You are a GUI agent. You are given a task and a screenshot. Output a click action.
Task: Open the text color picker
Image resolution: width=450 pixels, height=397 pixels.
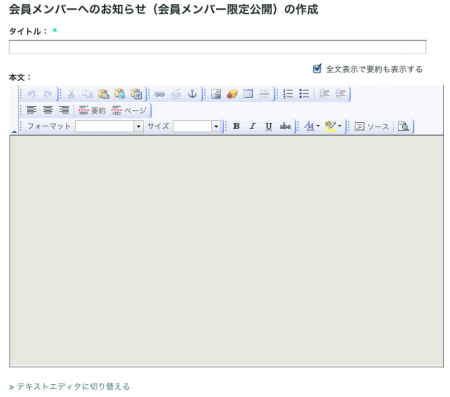312,126
